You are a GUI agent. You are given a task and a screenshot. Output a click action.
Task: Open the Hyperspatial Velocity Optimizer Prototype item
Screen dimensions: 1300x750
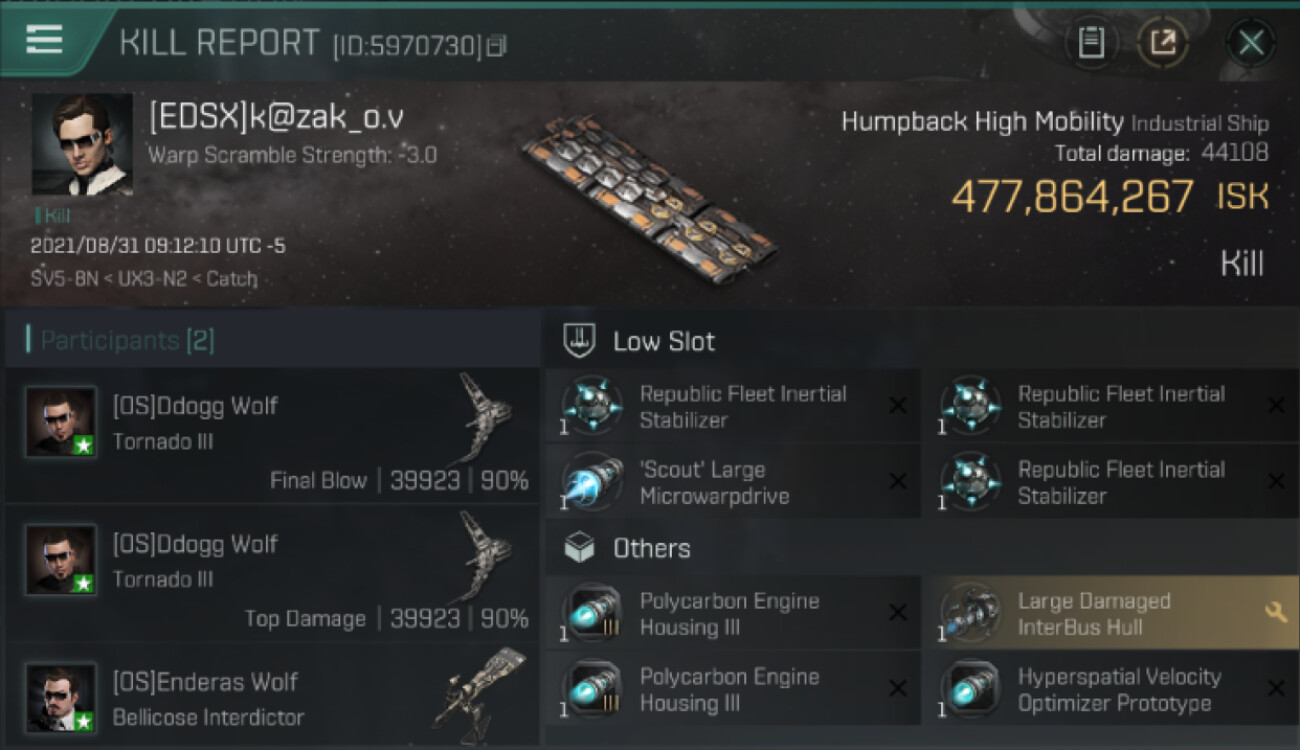click(x=1118, y=689)
